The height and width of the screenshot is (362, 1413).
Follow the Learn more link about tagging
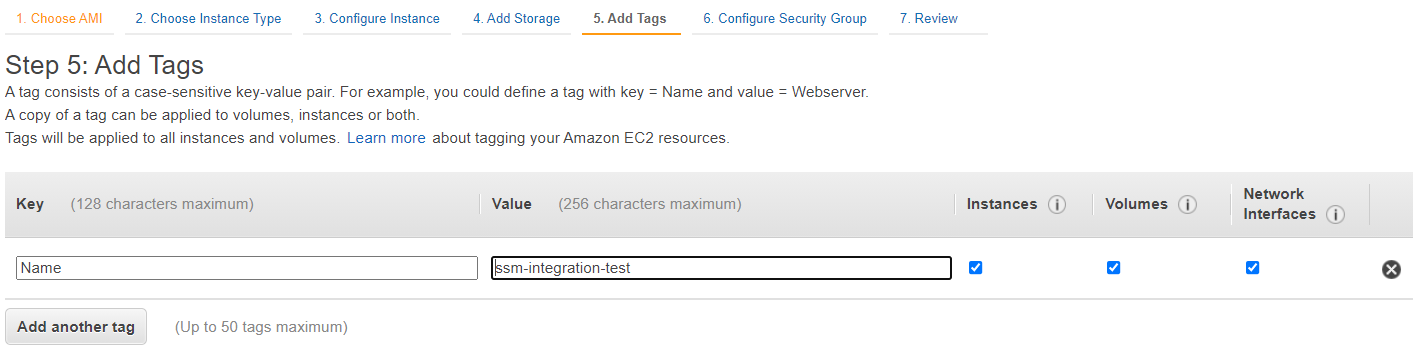[386, 138]
